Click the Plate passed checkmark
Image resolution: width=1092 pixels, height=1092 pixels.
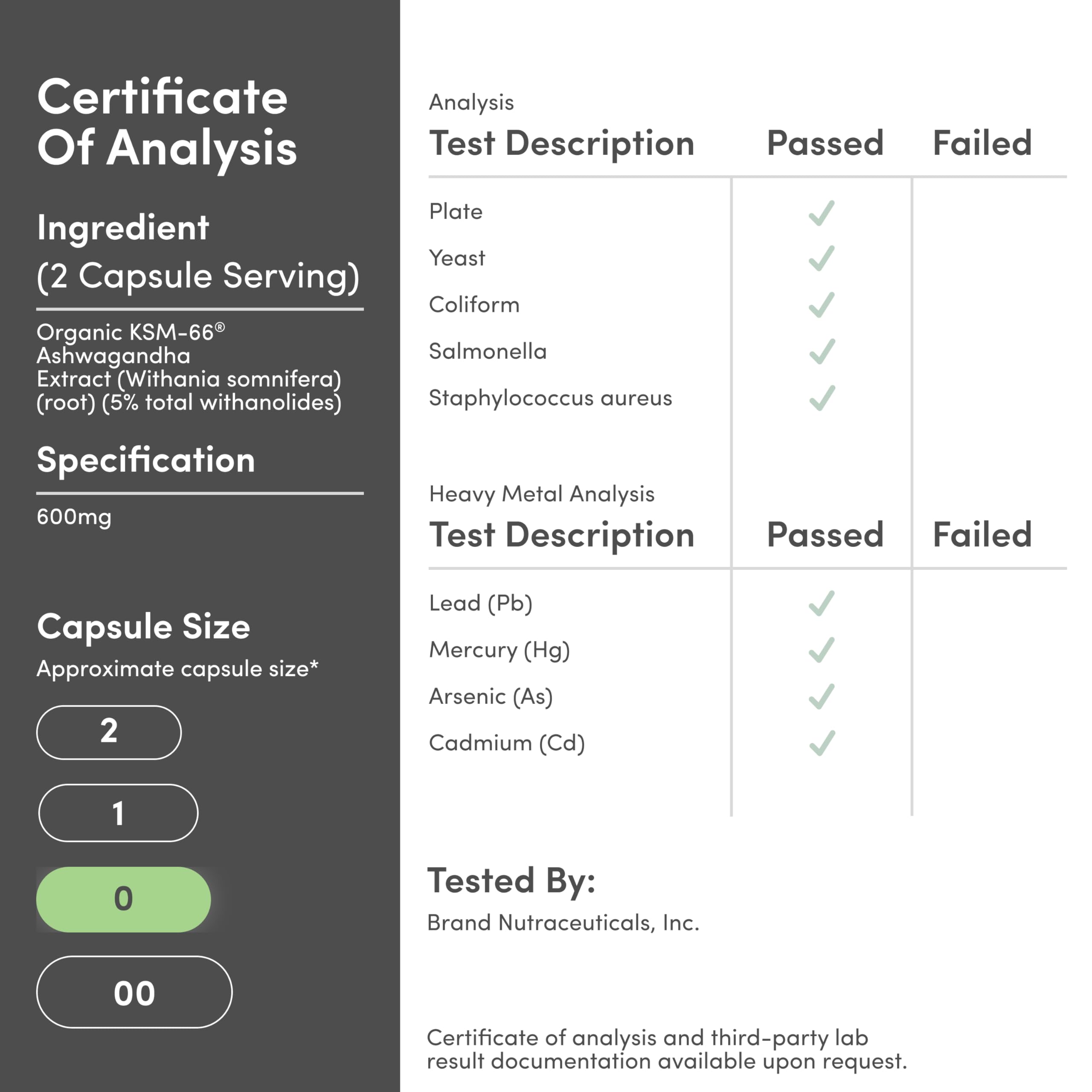[821, 213]
